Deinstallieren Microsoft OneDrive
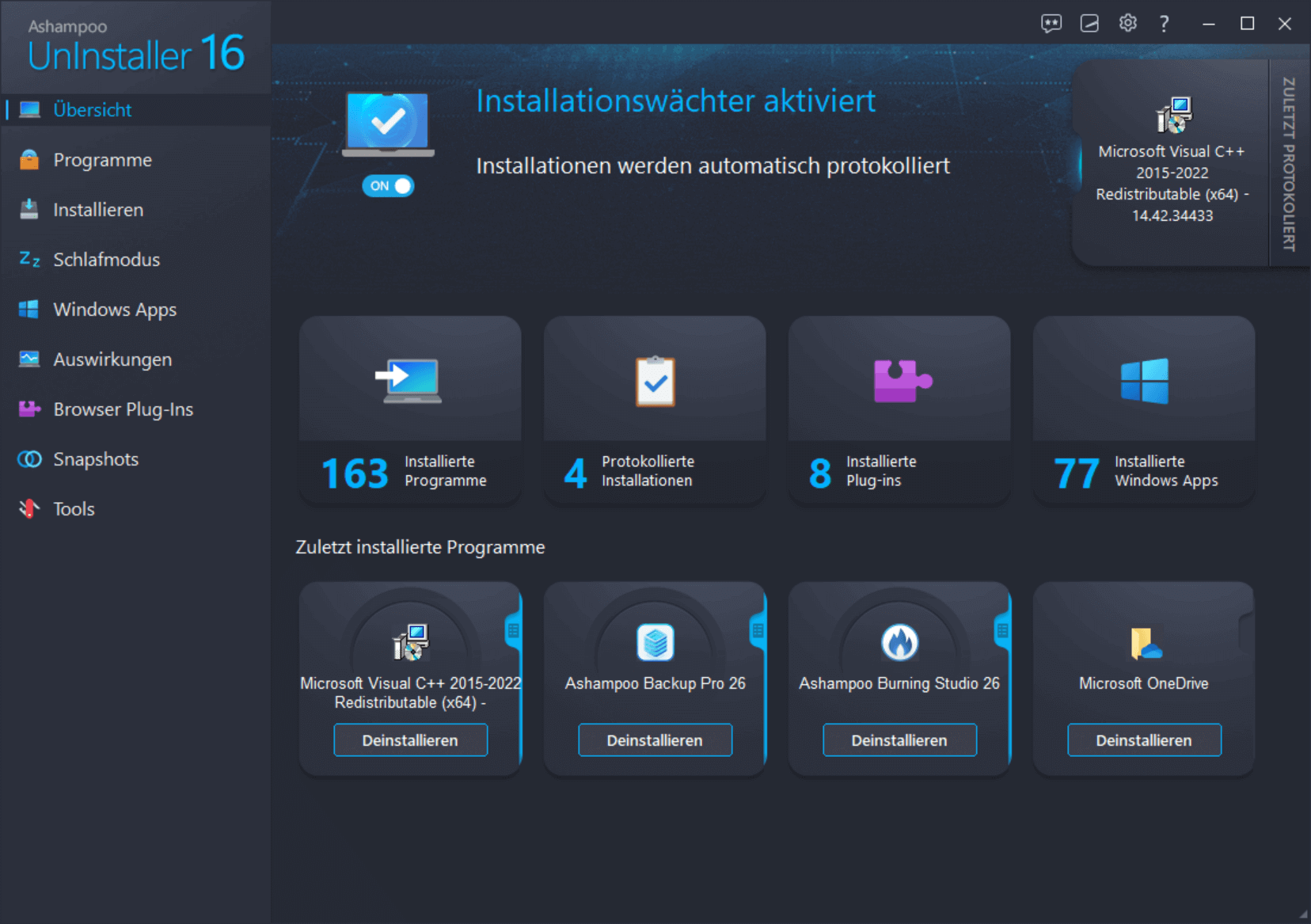The height and width of the screenshot is (924, 1311). (1143, 740)
